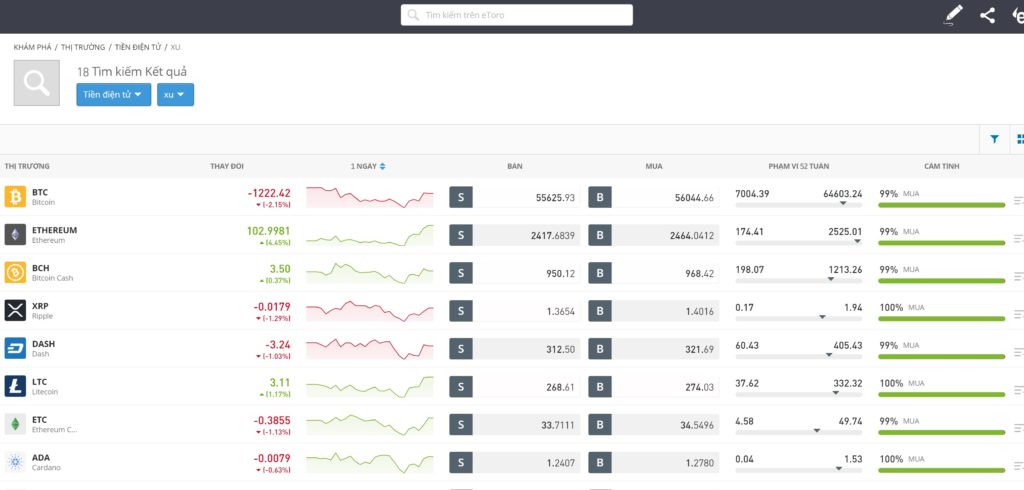Open the row menu icon for ADA

[x=1019, y=466]
